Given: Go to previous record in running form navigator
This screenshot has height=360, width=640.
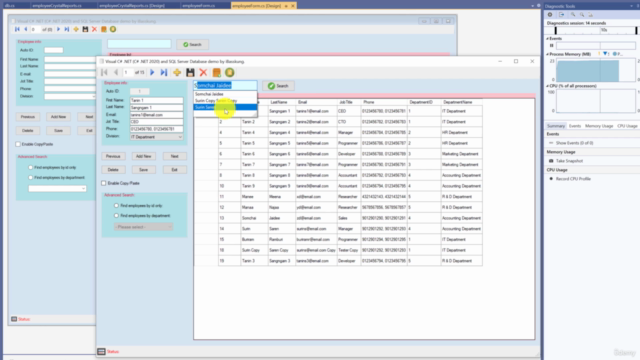Looking at the screenshot, I should click(x=116, y=73).
